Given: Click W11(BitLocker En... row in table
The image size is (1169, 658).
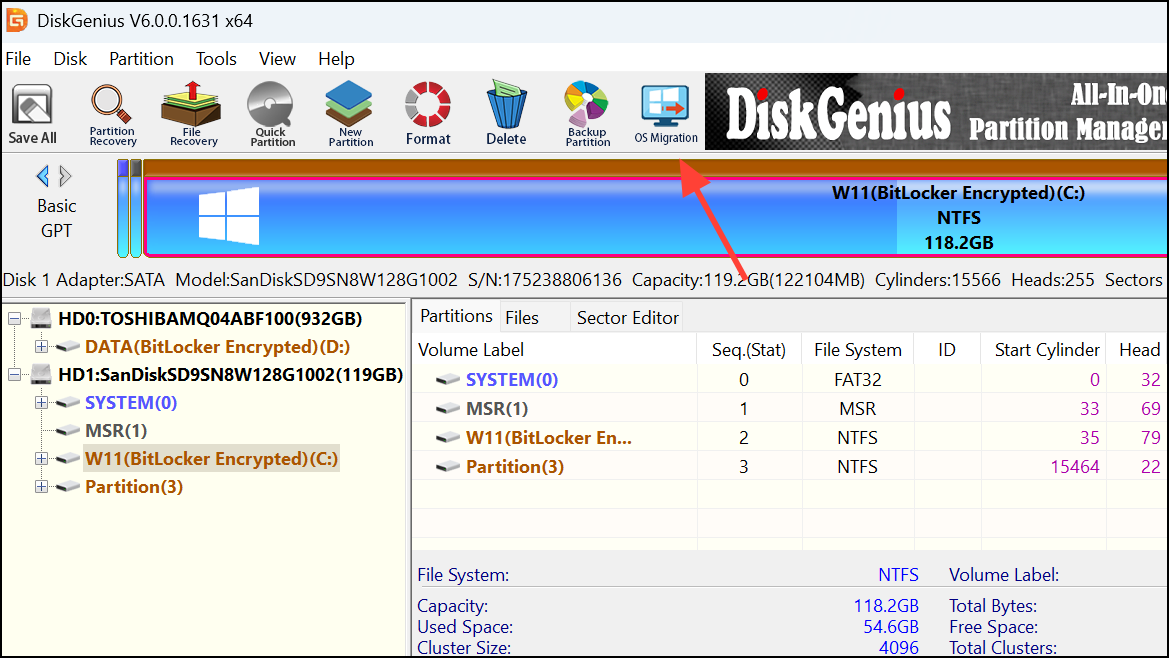Looking at the screenshot, I should pos(790,437).
